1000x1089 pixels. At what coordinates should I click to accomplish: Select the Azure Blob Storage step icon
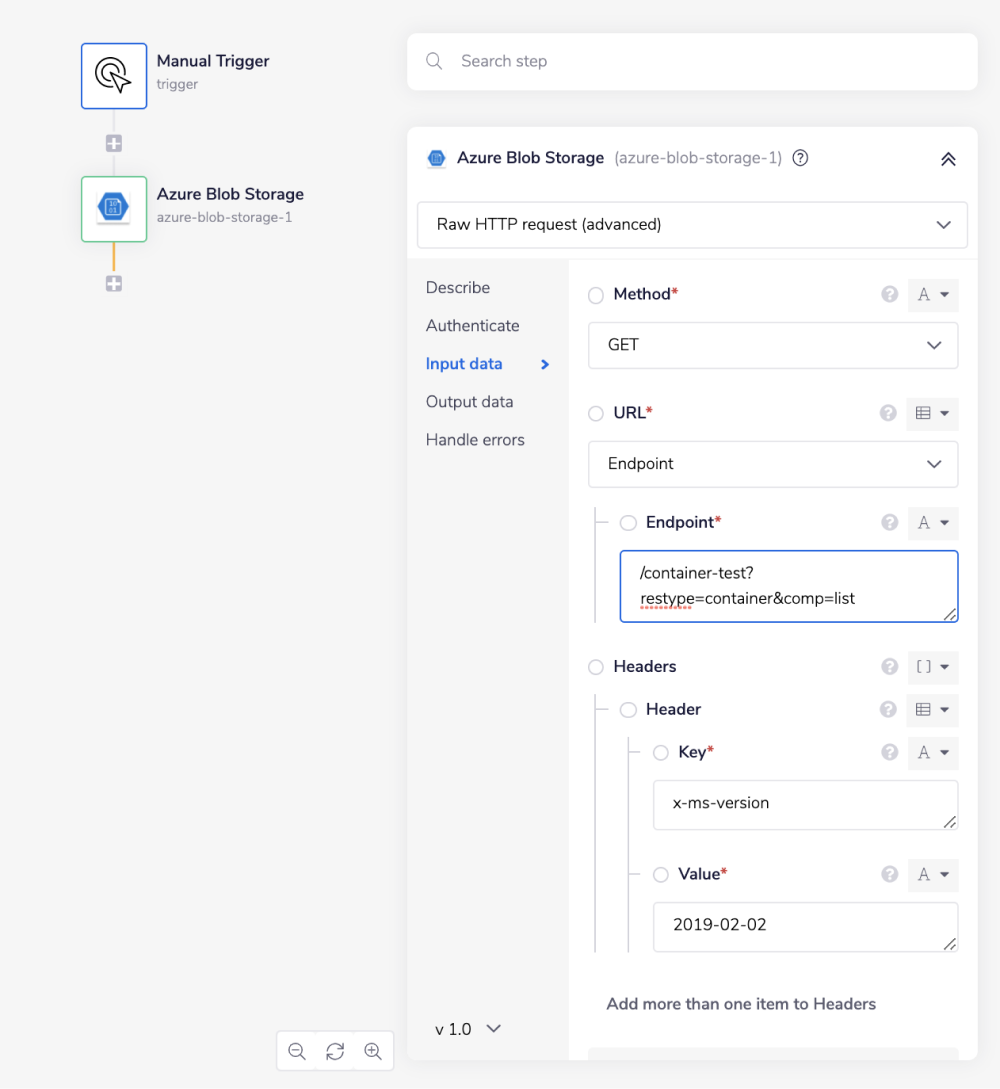pos(114,209)
